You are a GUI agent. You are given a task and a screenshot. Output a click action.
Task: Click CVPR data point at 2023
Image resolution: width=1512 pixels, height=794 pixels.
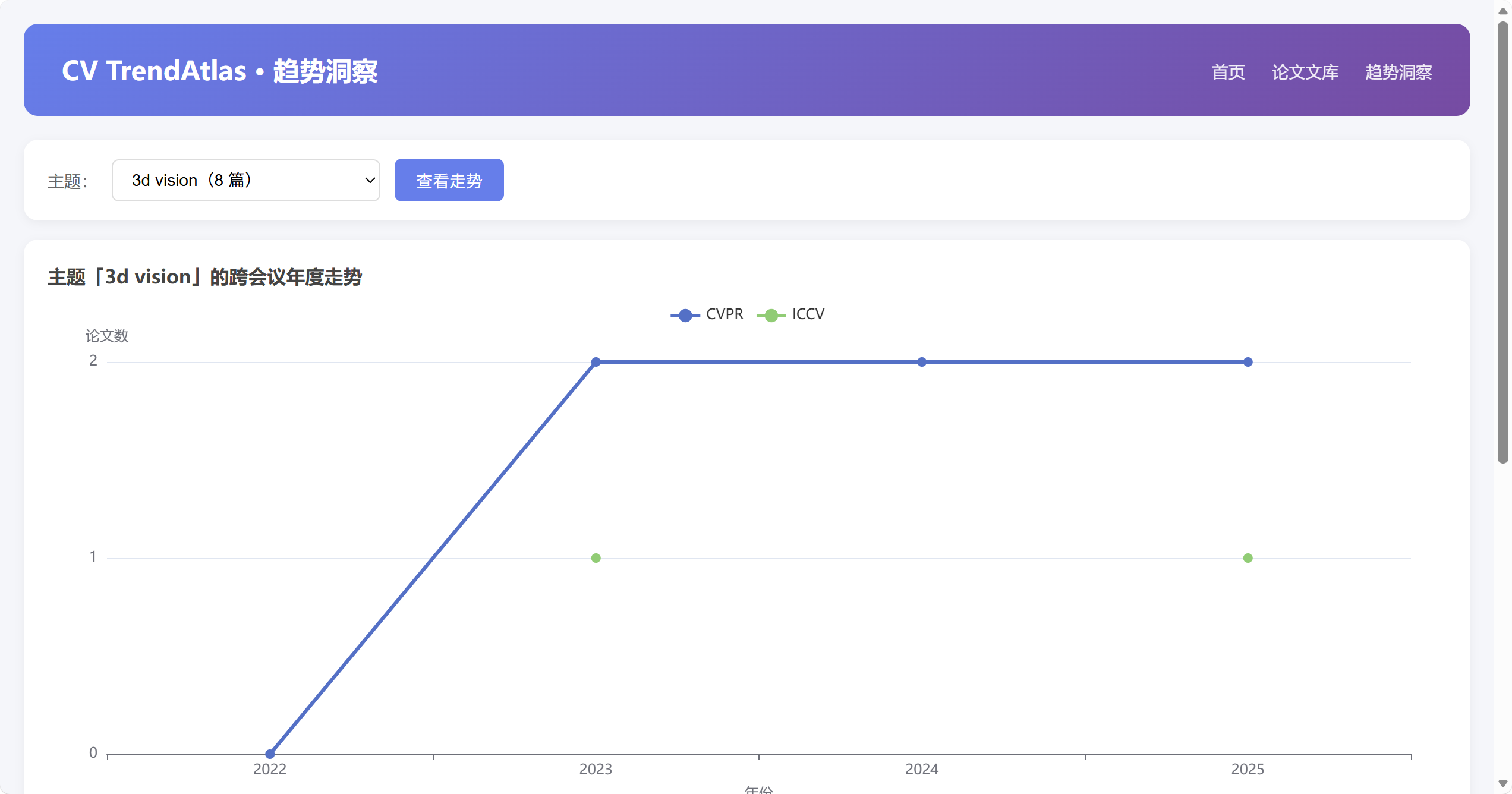pyautogui.click(x=596, y=362)
